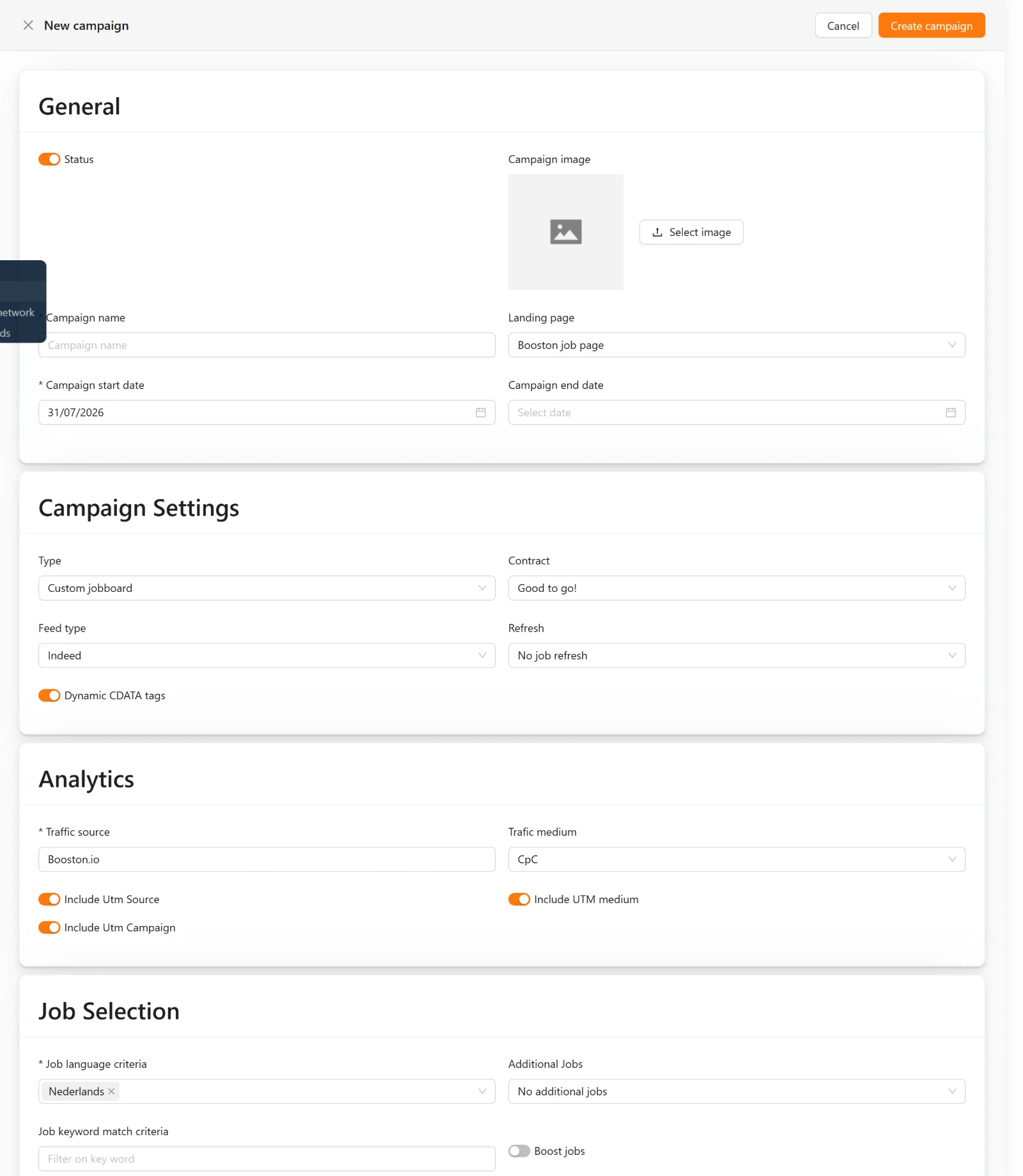
Task: Close the New campaign dialog with X icon
Action: (28, 26)
